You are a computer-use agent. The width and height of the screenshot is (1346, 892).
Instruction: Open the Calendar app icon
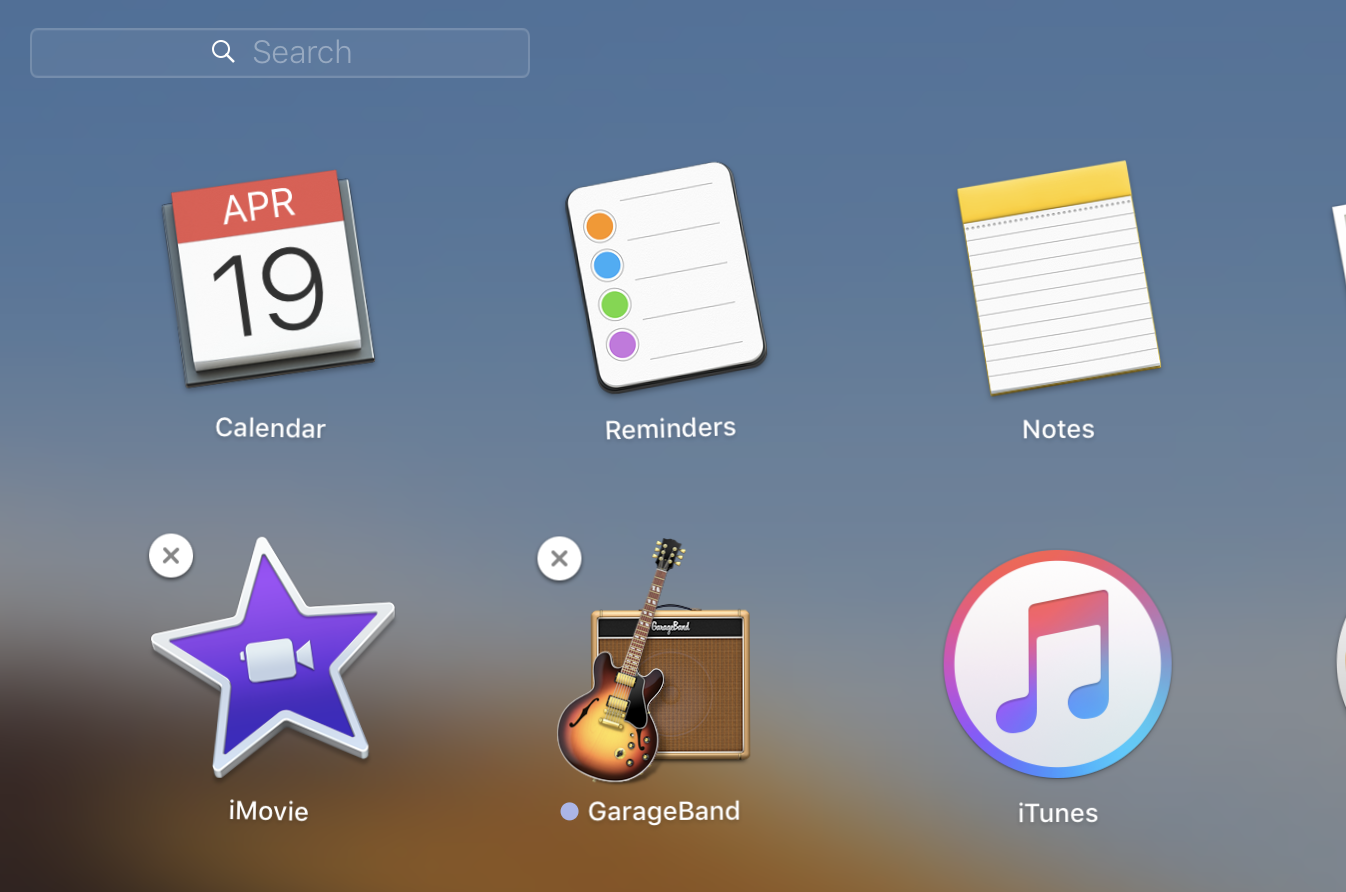click(x=268, y=277)
